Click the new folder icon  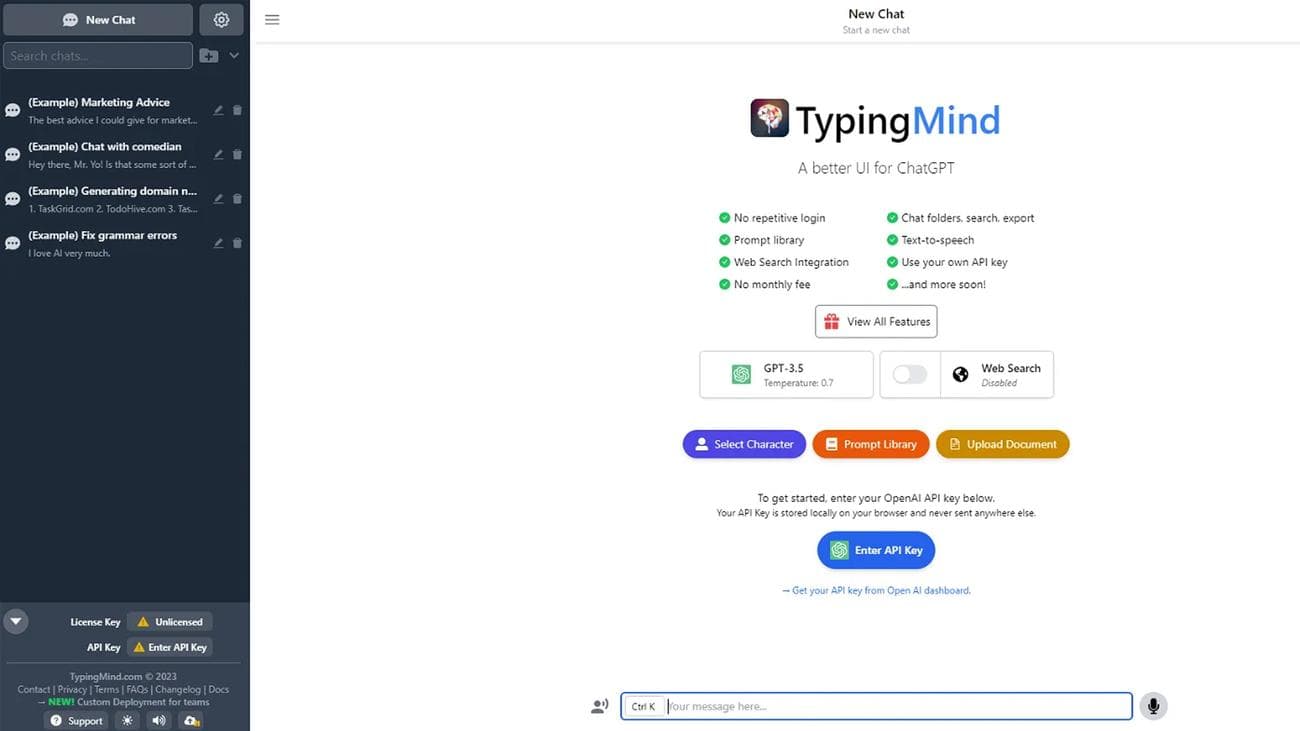click(208, 56)
